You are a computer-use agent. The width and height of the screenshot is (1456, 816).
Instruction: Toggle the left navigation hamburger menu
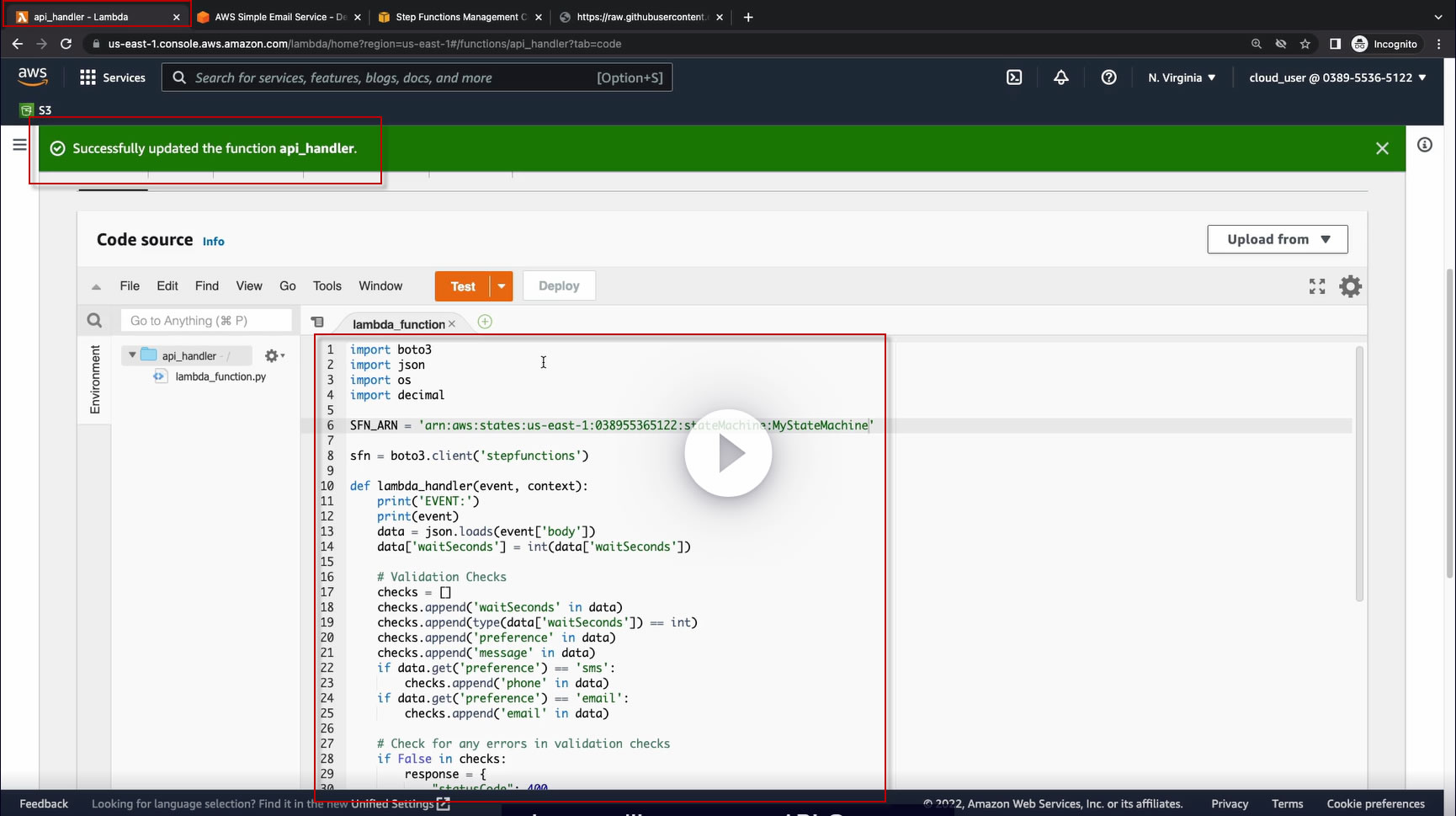19,145
